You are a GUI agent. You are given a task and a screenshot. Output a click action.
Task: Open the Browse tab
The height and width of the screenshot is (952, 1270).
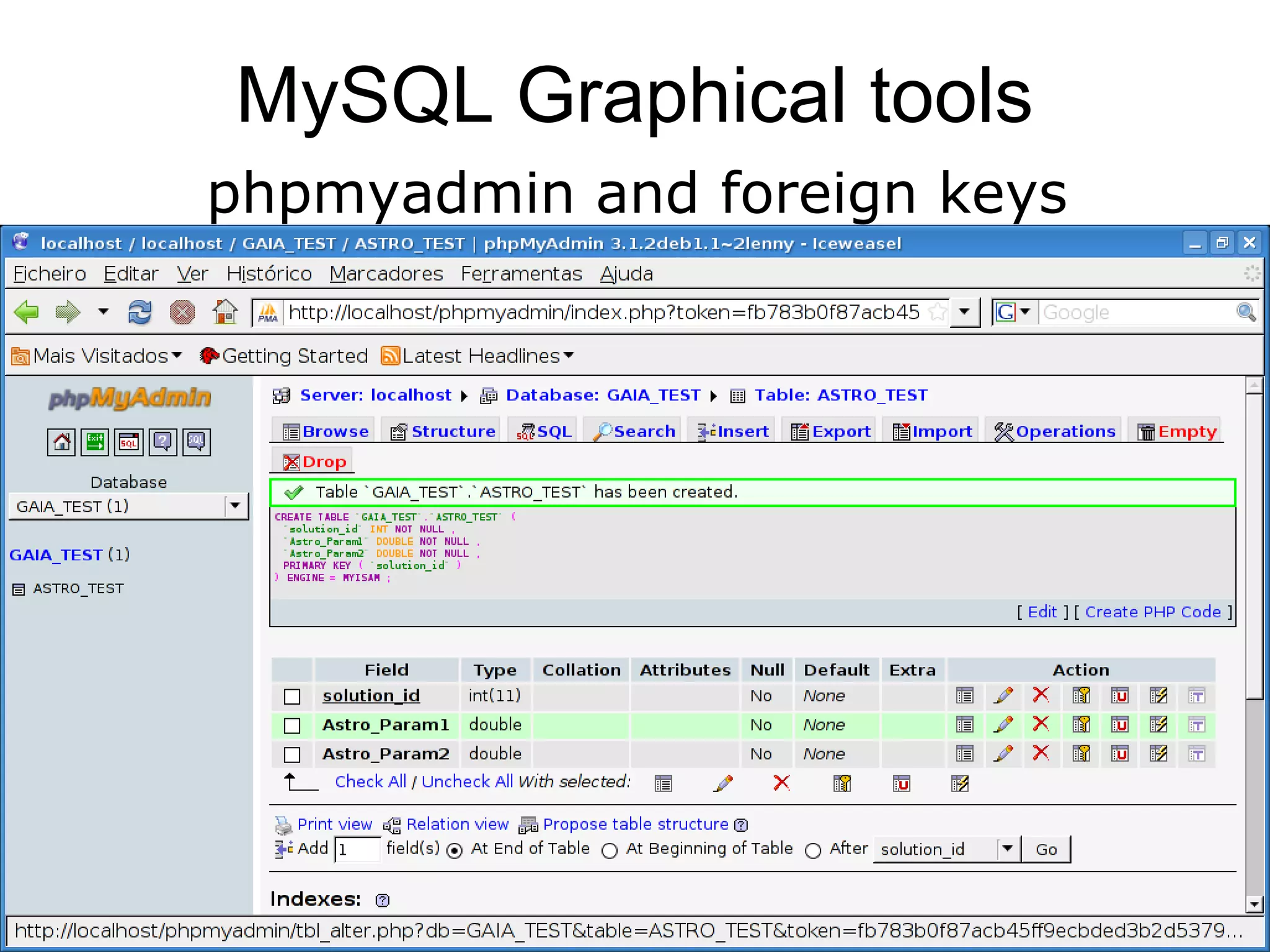pos(325,431)
